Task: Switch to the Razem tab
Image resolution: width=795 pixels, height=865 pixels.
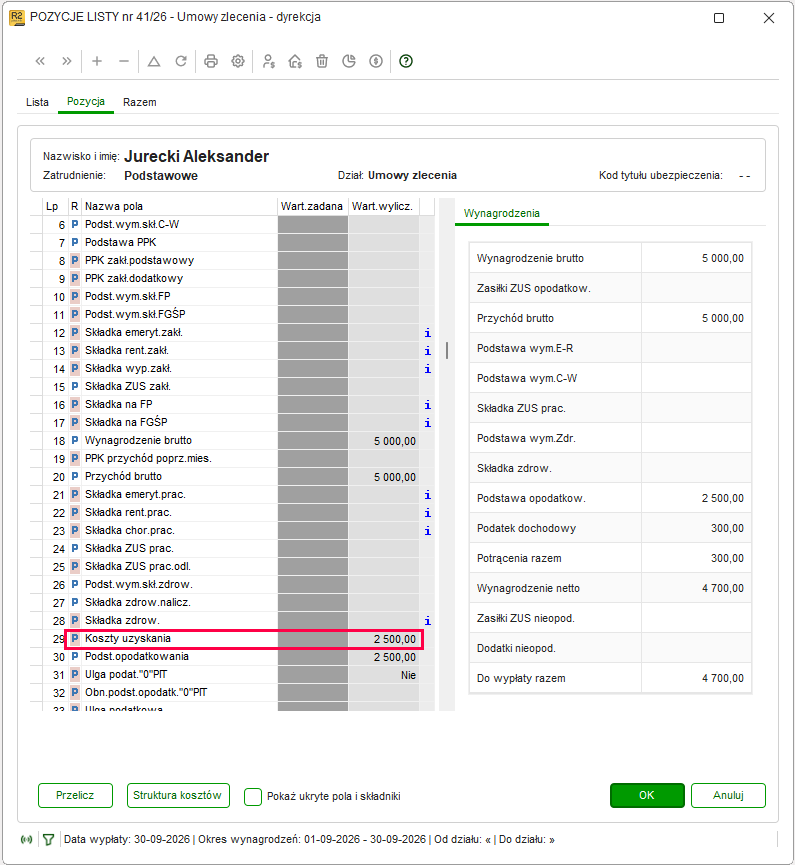Action: [140, 102]
